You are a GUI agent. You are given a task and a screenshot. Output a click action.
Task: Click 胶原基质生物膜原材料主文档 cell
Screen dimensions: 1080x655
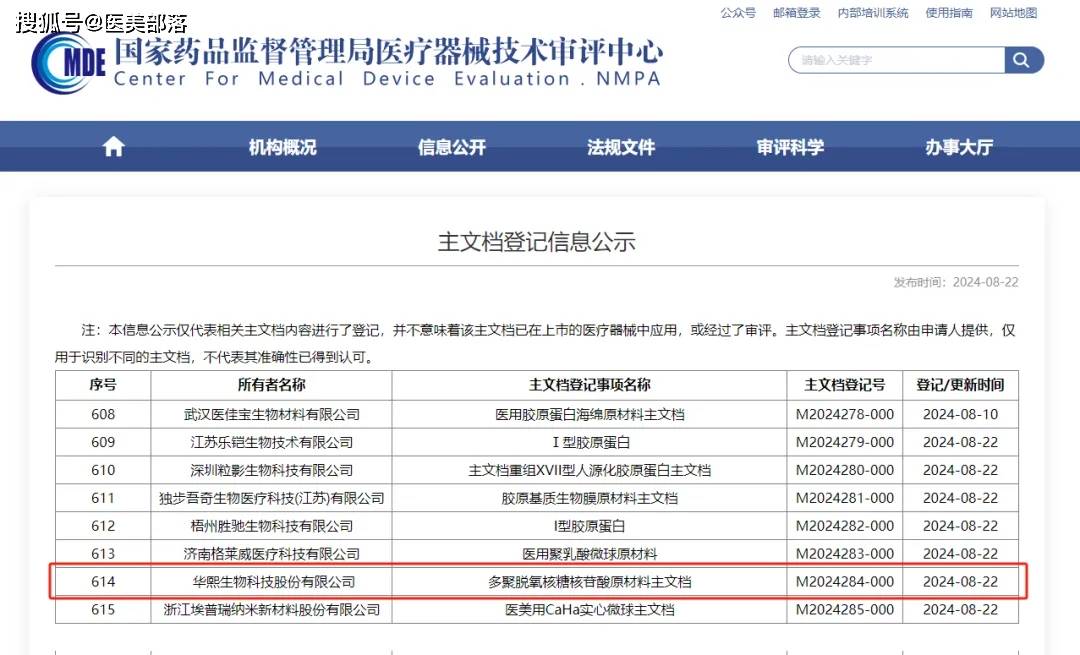(590, 498)
